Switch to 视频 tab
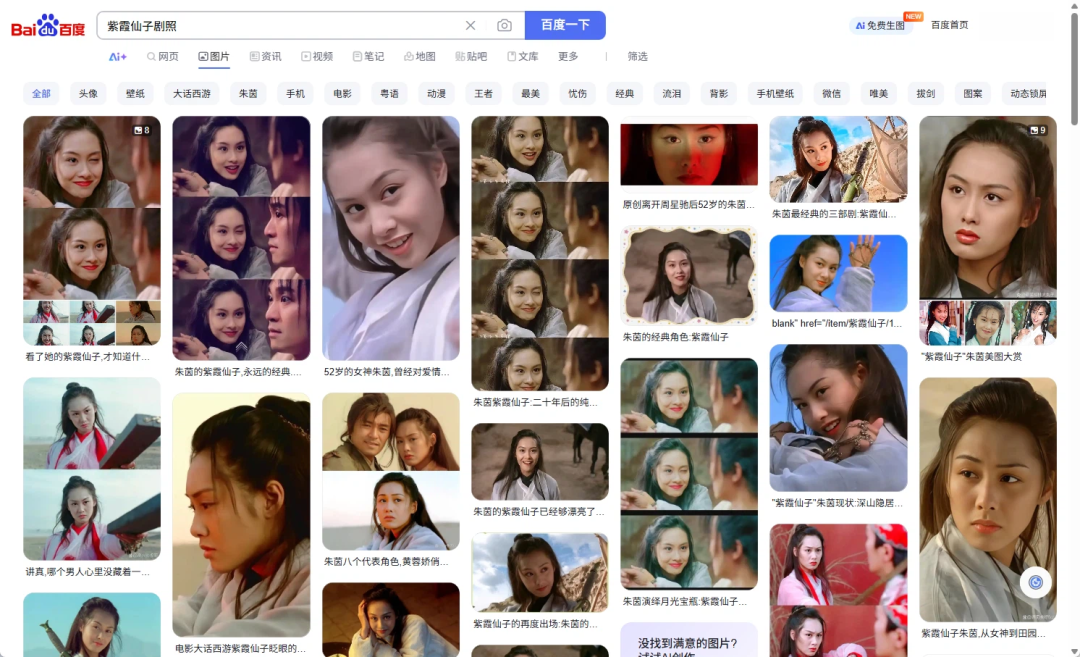 pyautogui.click(x=317, y=56)
